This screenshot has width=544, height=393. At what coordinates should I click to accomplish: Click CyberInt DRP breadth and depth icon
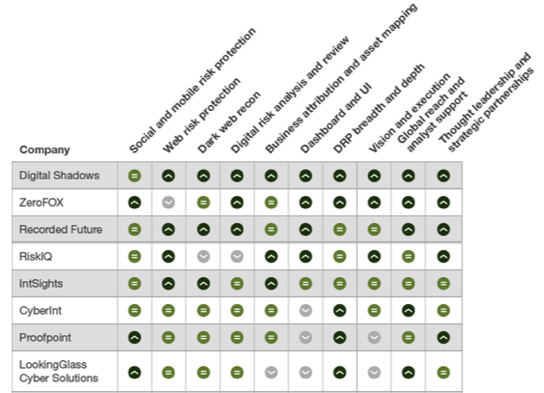click(340, 310)
